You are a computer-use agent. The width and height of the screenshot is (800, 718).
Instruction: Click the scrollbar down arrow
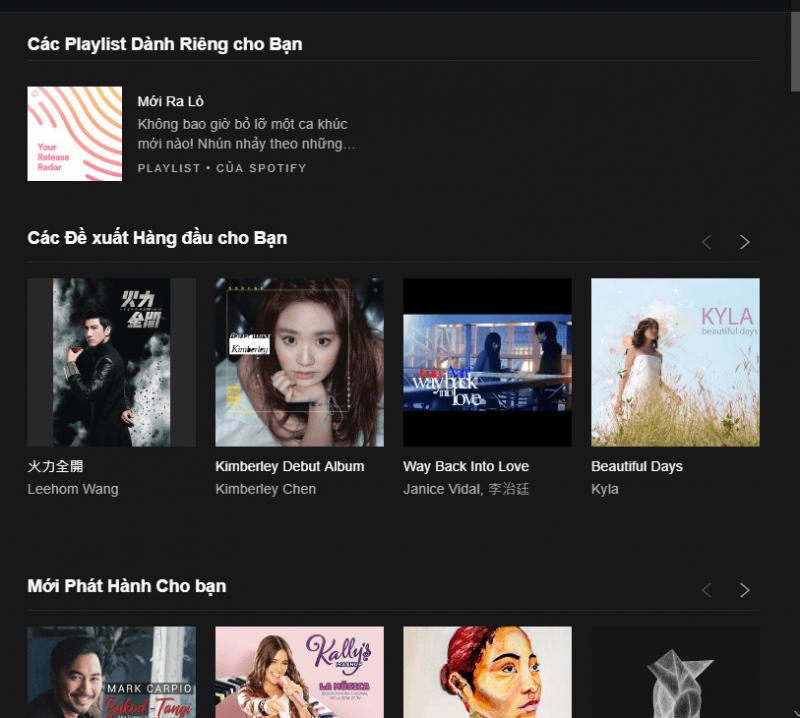[796, 713]
